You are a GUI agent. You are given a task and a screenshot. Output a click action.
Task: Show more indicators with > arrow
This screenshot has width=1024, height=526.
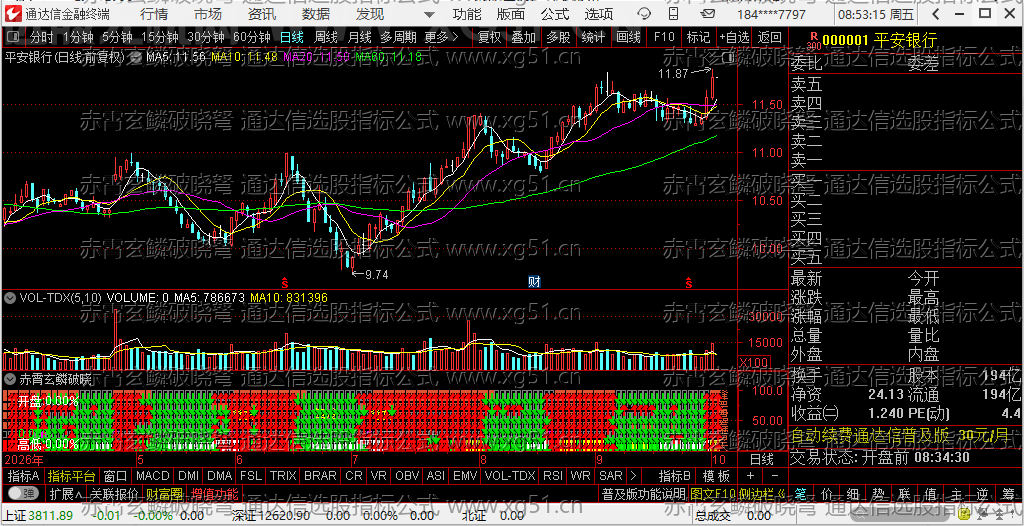pyautogui.click(x=632, y=476)
